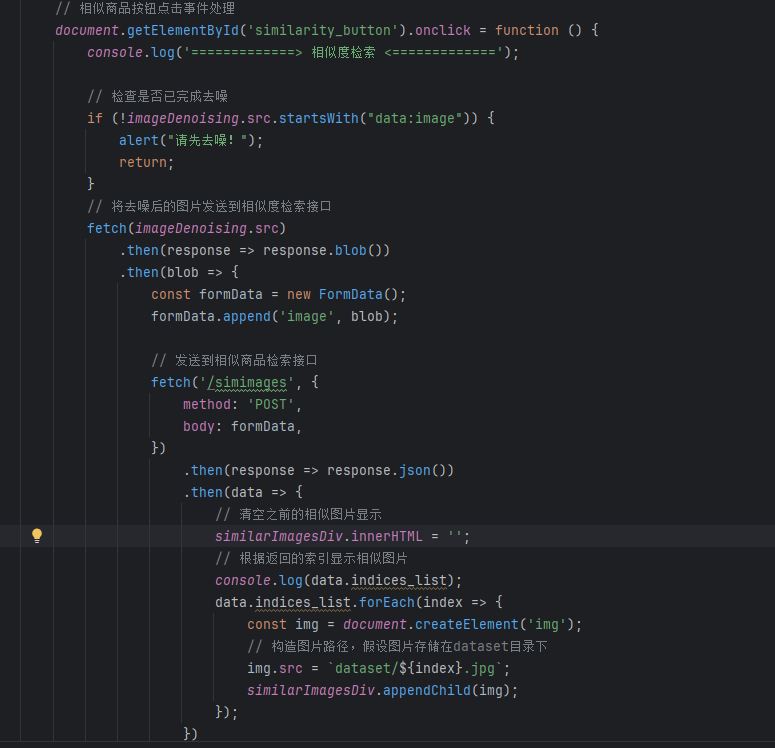Viewport: 775px width, 748px height.
Task: Click the comment 发送到相似商品检索接口
Action: [x=234, y=360]
